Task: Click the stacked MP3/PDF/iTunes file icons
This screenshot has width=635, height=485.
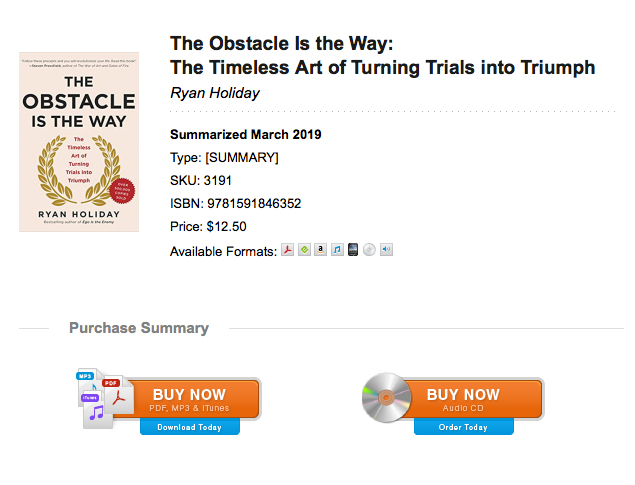Action: (x=105, y=398)
